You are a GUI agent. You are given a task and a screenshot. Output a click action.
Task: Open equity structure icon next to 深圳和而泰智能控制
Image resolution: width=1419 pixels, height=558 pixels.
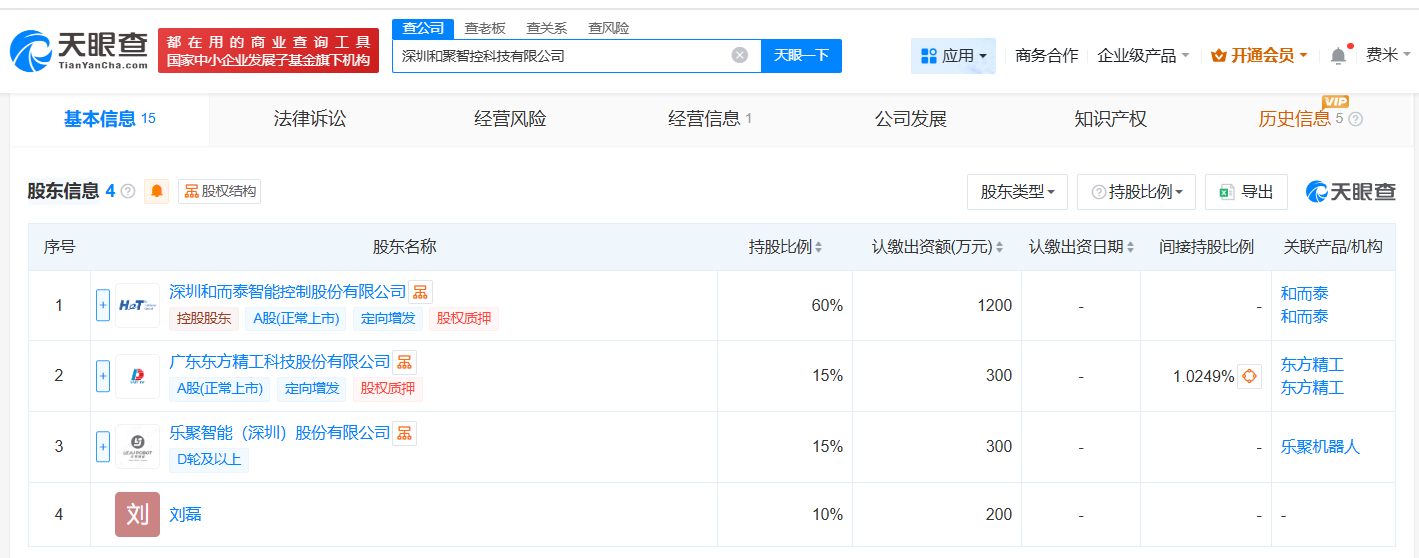pos(421,292)
